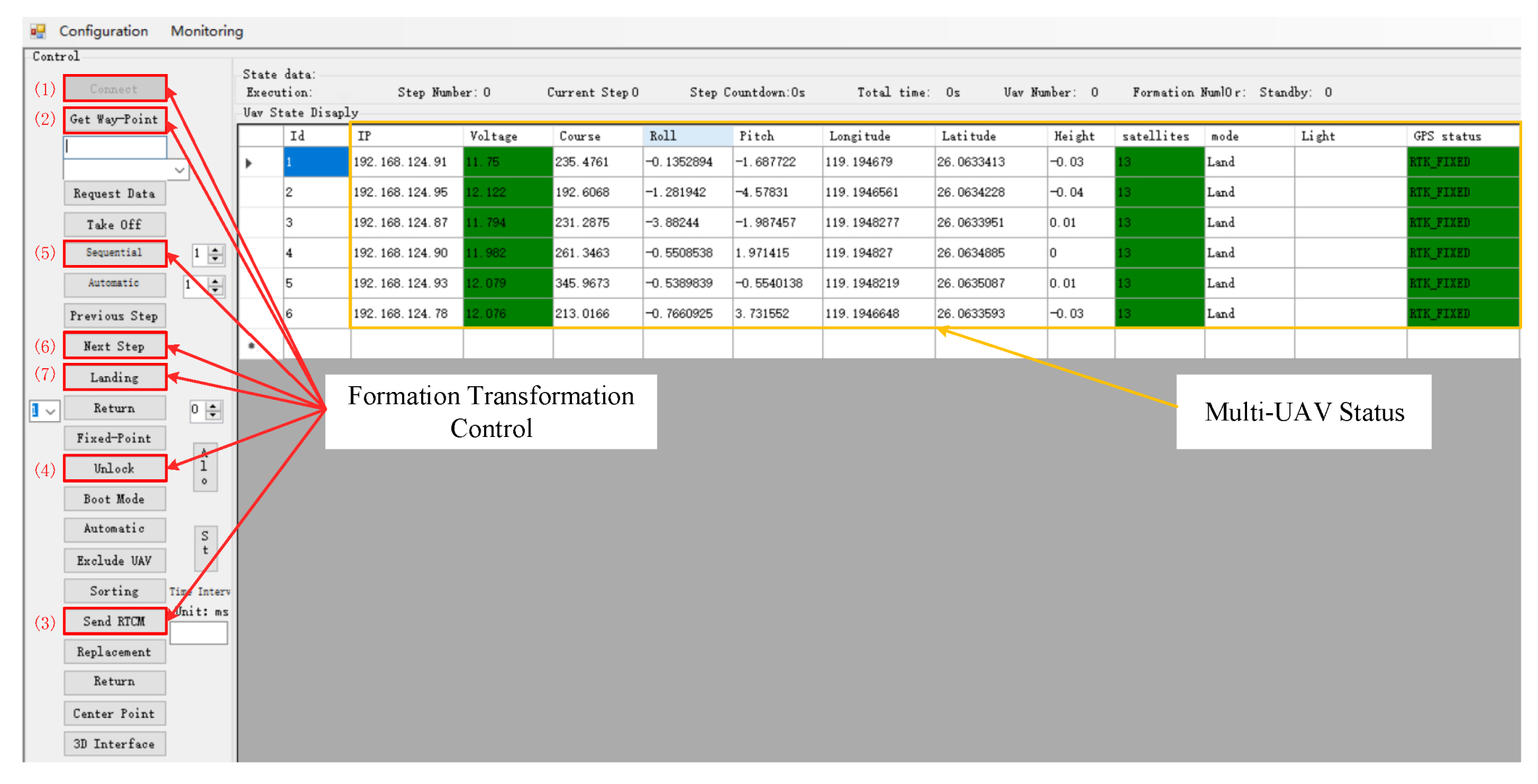Click the application icon beside Configuration
1538x784 pixels.
(38, 31)
